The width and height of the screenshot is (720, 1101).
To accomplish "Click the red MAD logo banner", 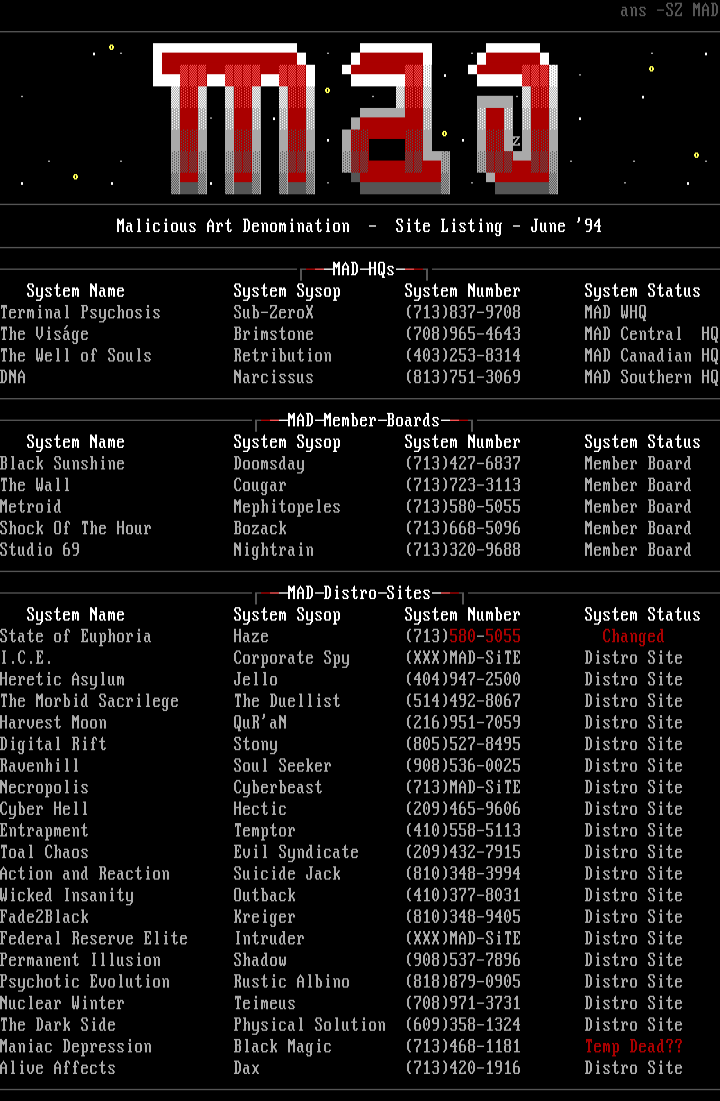I will coord(355,118).
